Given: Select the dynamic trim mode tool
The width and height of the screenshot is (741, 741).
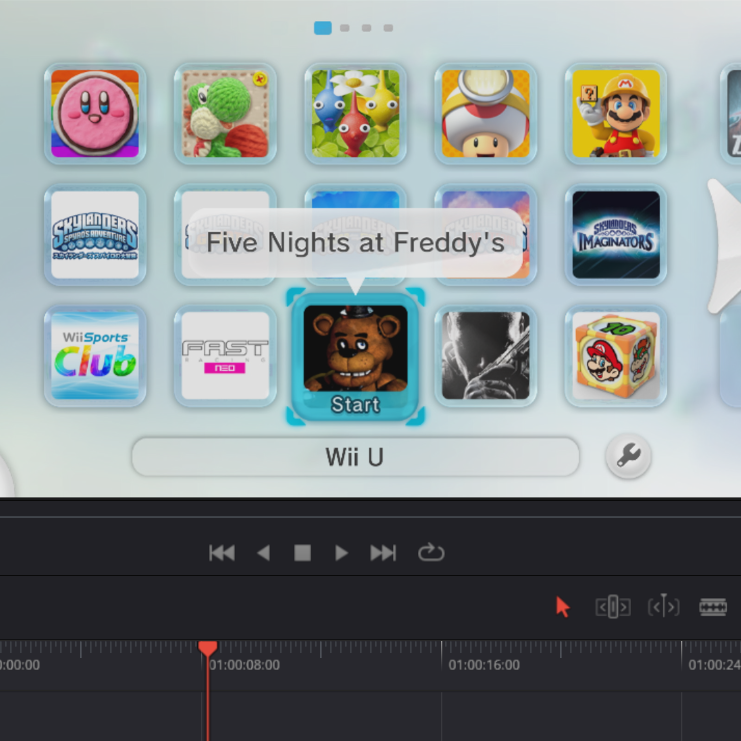Looking at the screenshot, I should point(663,607).
